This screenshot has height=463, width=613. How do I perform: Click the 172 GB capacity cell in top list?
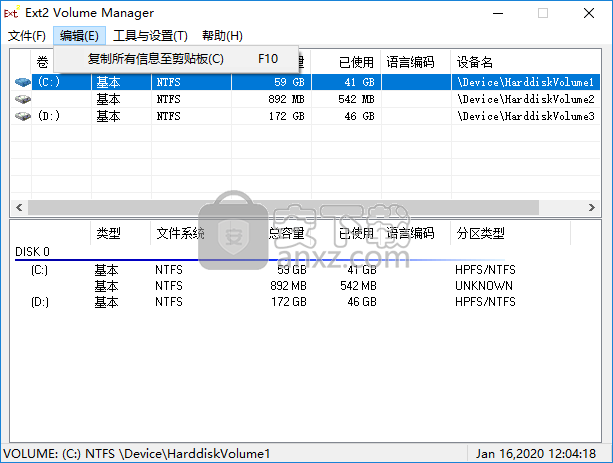(x=287, y=116)
